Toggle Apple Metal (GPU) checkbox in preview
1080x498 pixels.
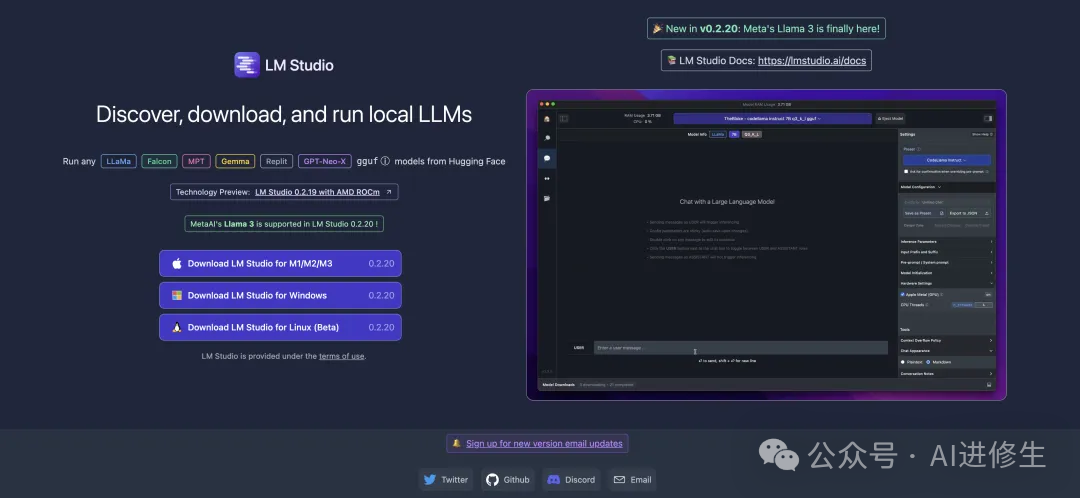click(x=903, y=294)
